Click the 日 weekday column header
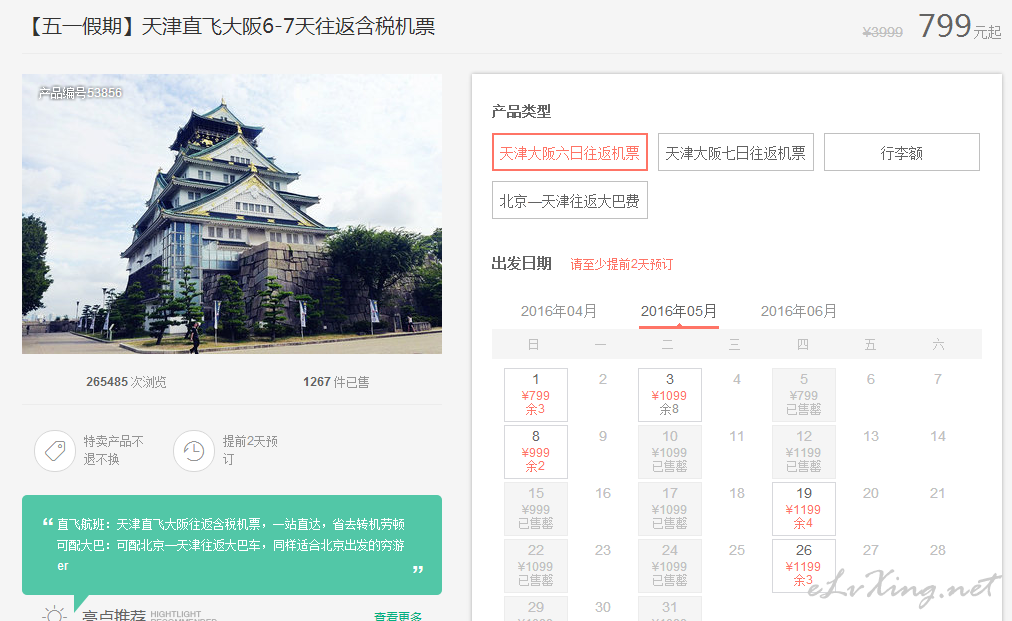This screenshot has width=1012, height=621. pyautogui.click(x=533, y=344)
